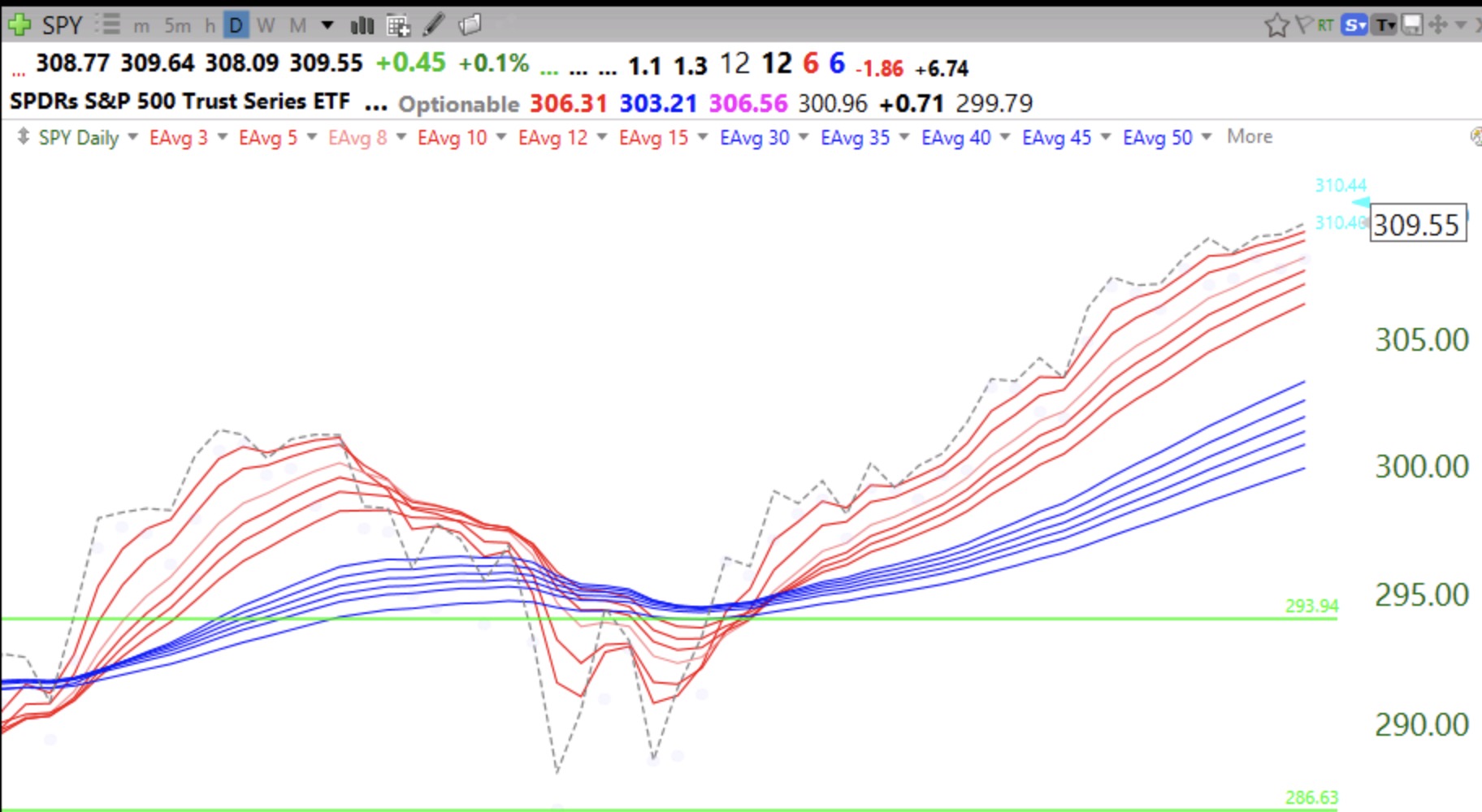Click the floppy disk save icon
Viewport: 1482px width, 812px height.
pyautogui.click(x=1412, y=25)
